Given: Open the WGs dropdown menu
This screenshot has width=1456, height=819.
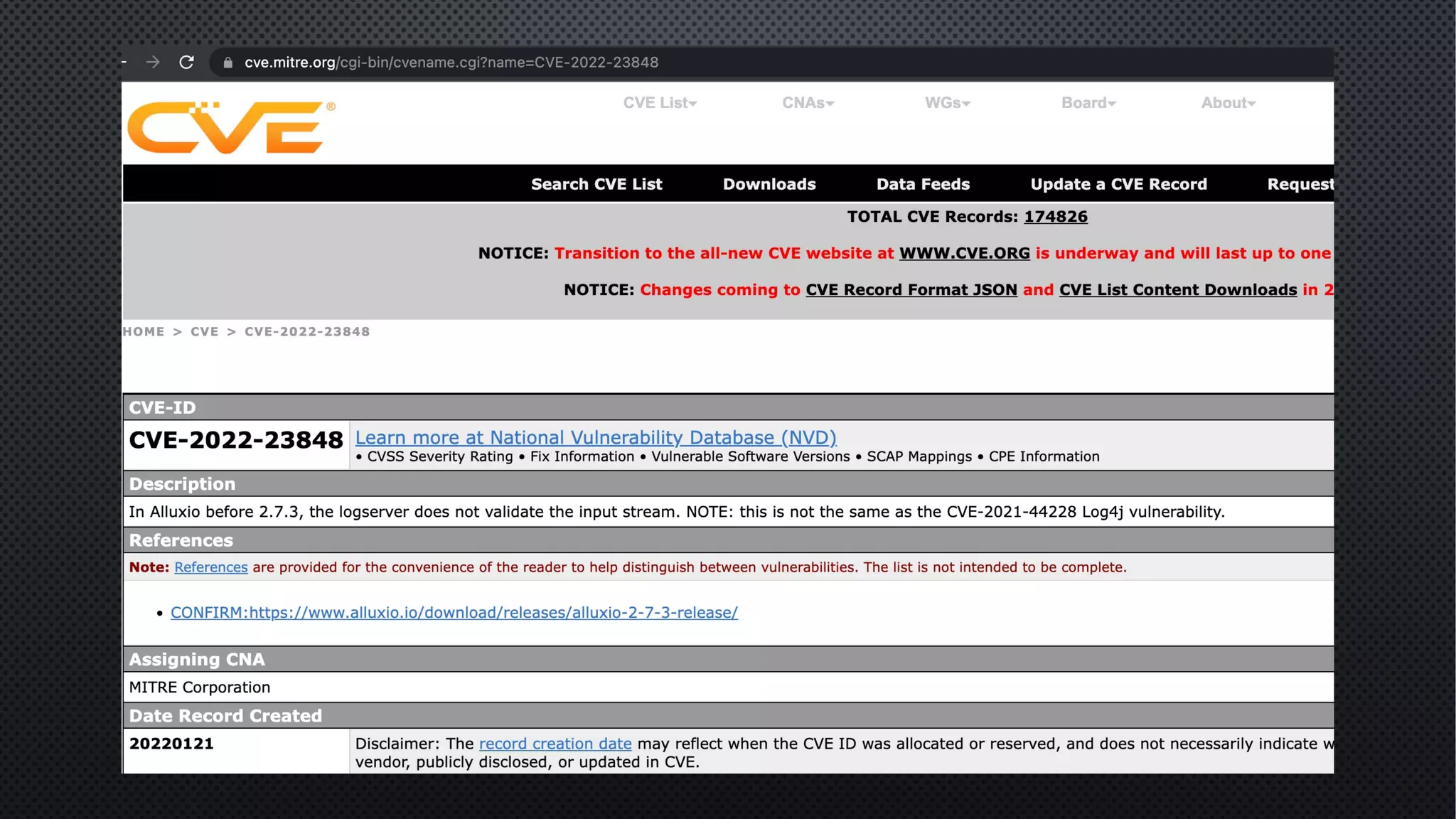Looking at the screenshot, I should 947,103.
